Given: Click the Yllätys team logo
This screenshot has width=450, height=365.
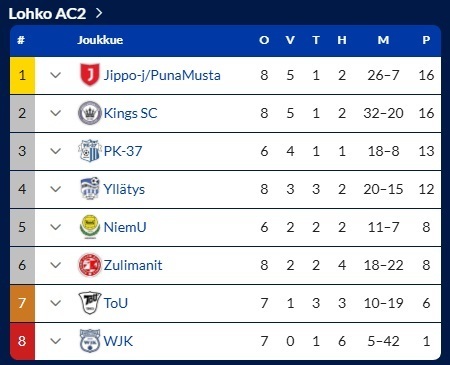Looking at the screenshot, I should 89,189.
